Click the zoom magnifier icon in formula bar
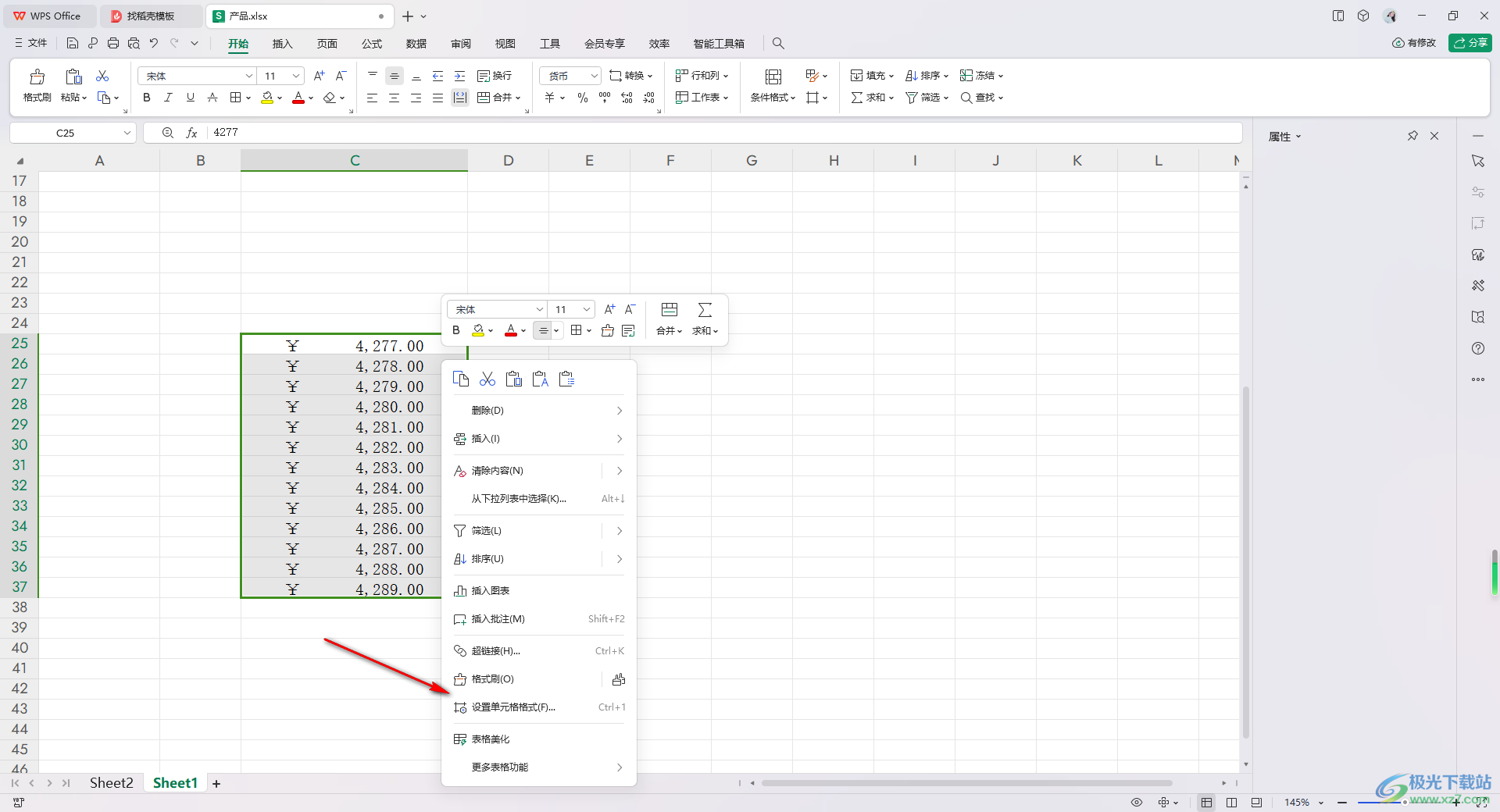This screenshot has width=1500, height=812. [168, 133]
